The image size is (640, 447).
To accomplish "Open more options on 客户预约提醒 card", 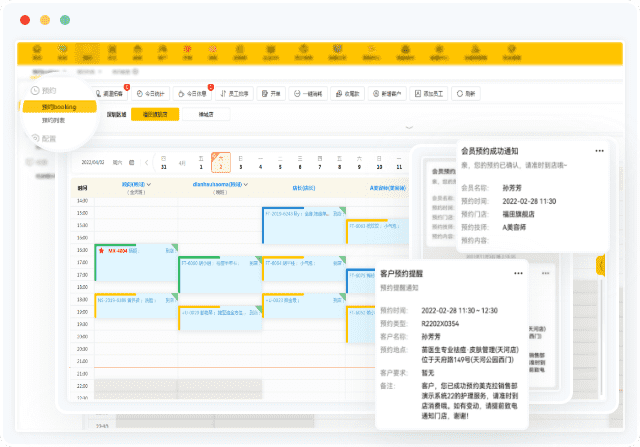I will point(518,274).
